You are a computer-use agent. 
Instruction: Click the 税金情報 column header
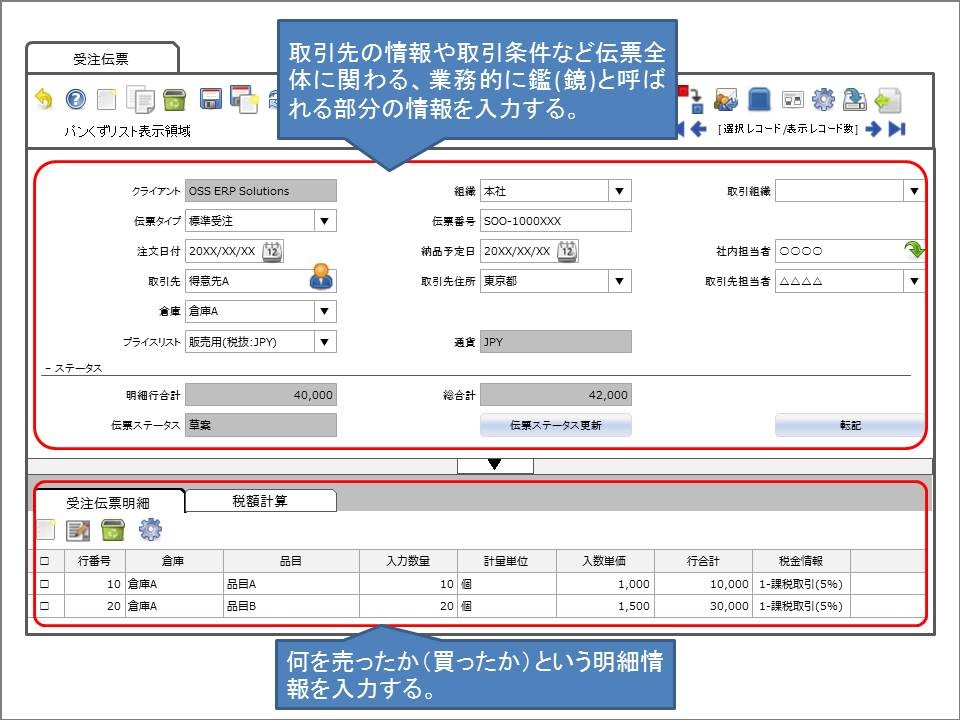[801, 561]
